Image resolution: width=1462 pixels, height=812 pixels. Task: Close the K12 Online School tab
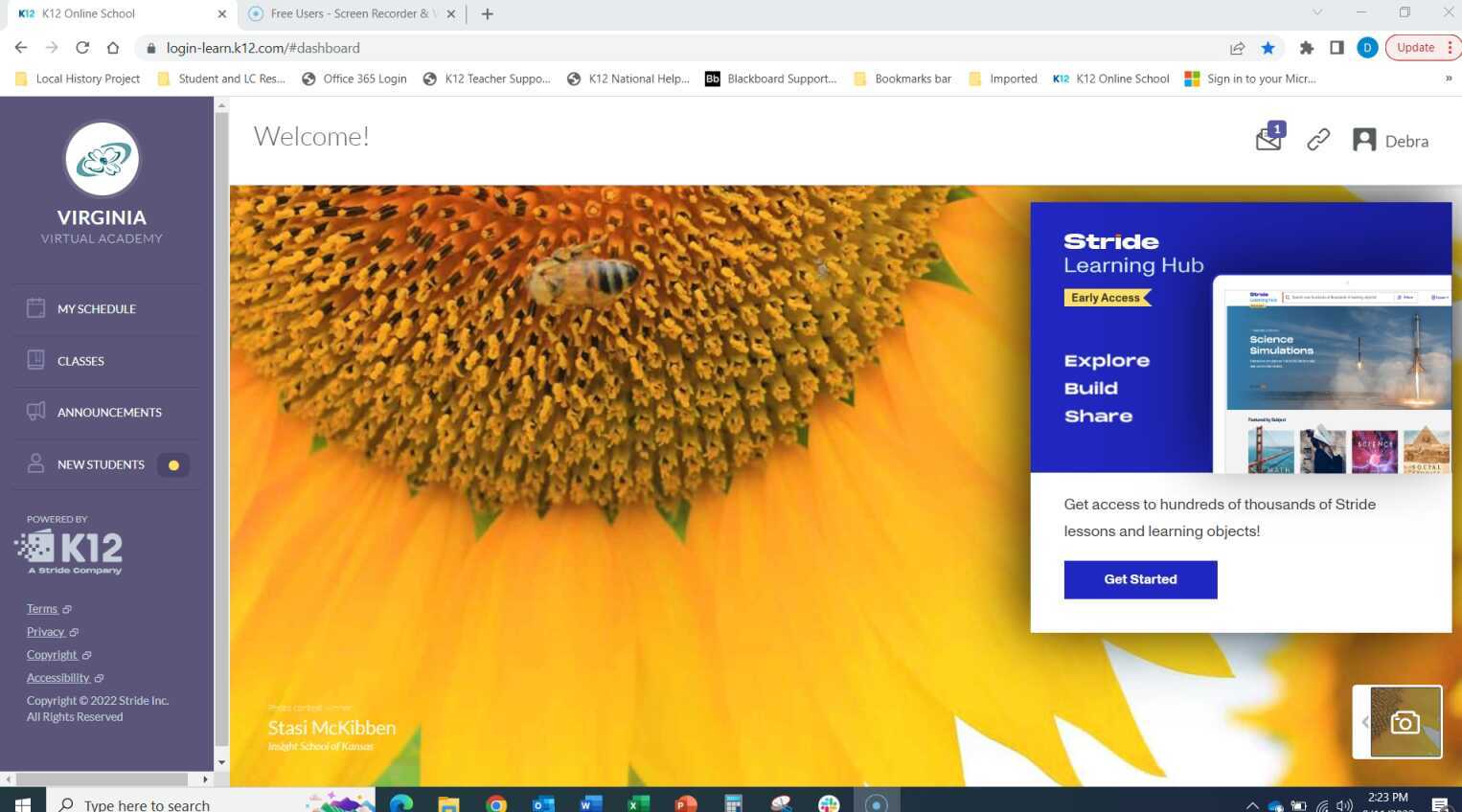click(221, 13)
